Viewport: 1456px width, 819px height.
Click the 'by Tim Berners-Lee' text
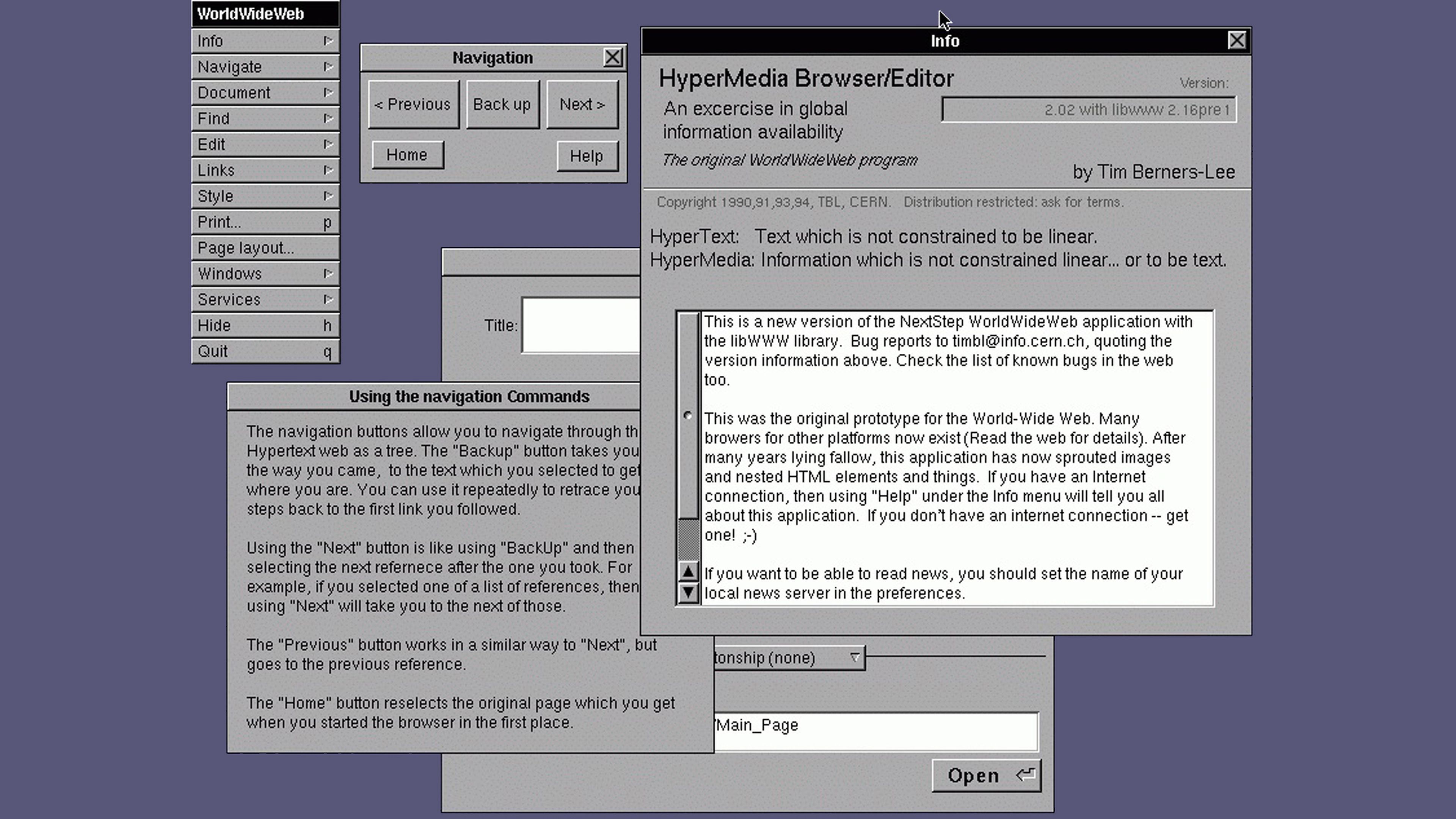[1153, 172]
